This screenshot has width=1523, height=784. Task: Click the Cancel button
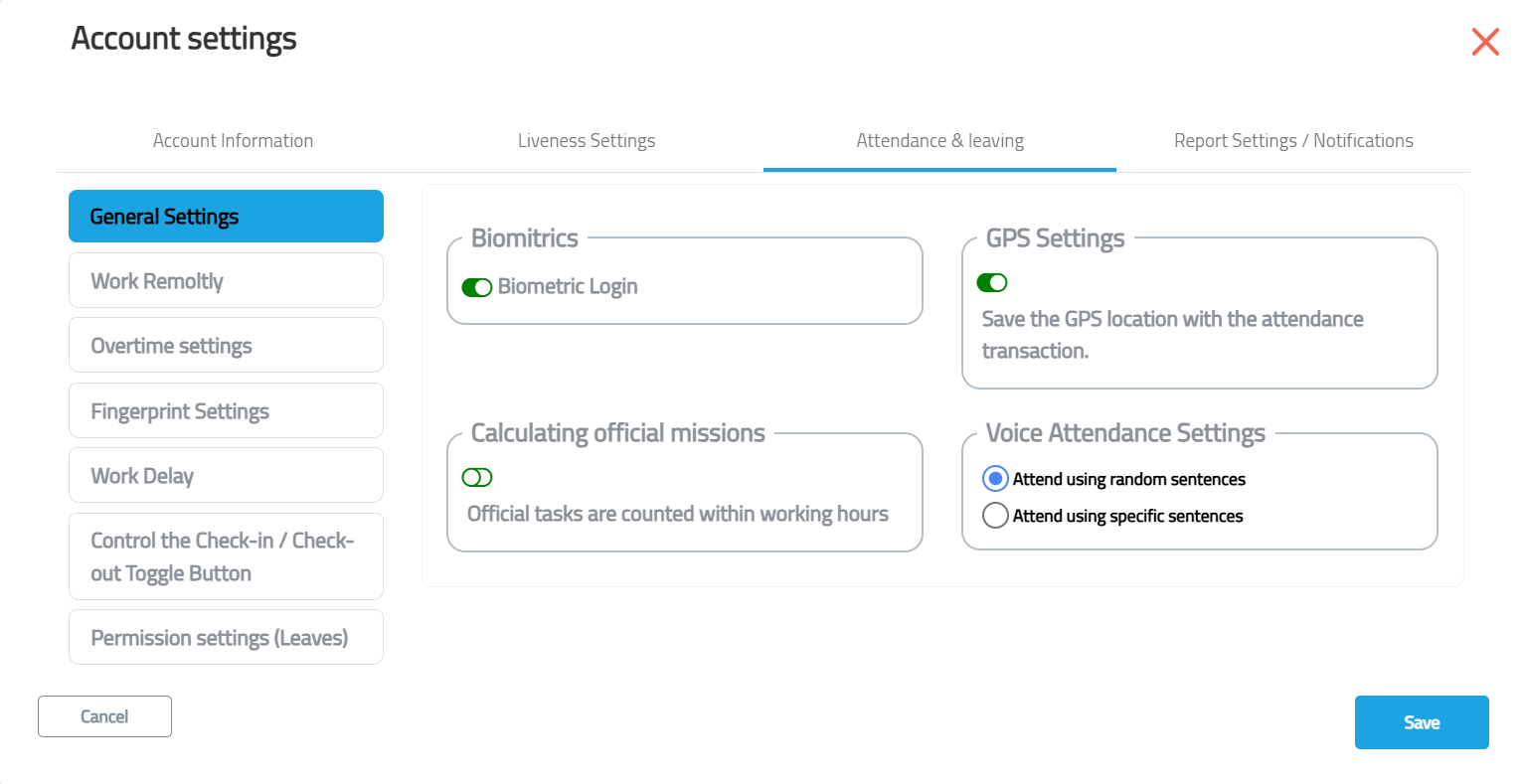[104, 716]
